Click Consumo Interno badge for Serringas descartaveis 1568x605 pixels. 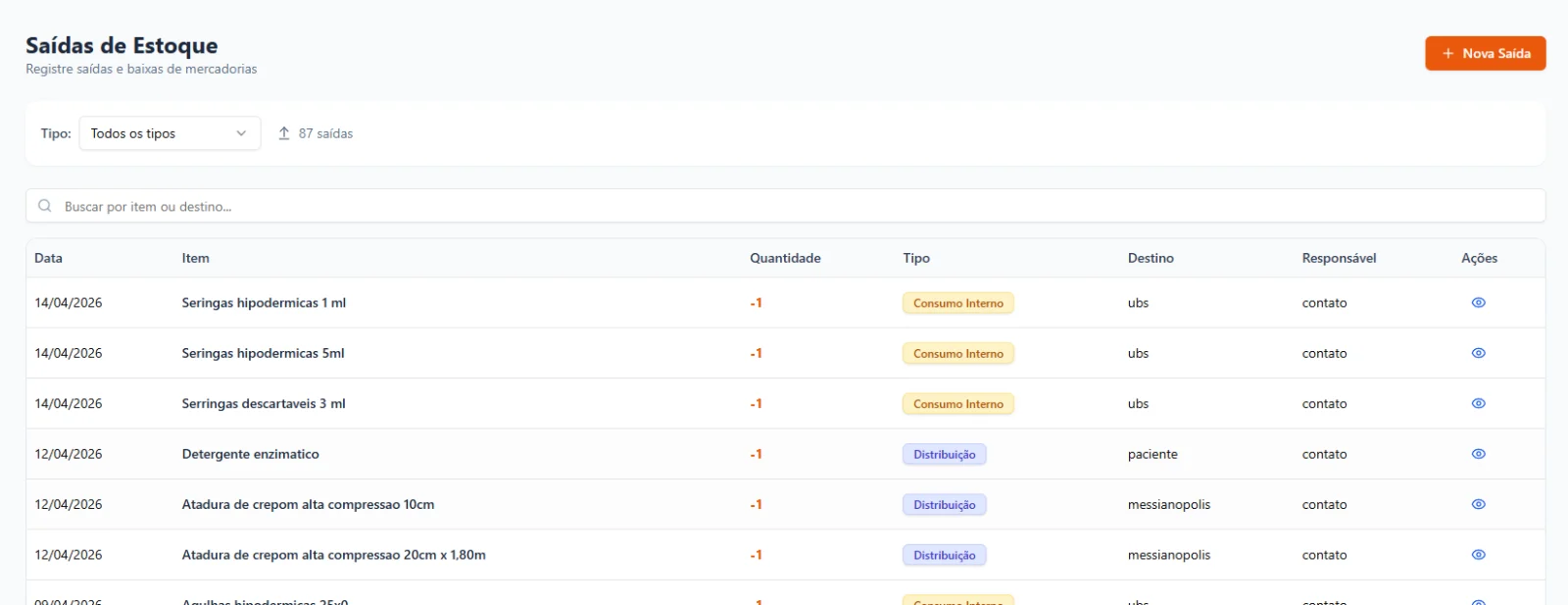(x=957, y=404)
